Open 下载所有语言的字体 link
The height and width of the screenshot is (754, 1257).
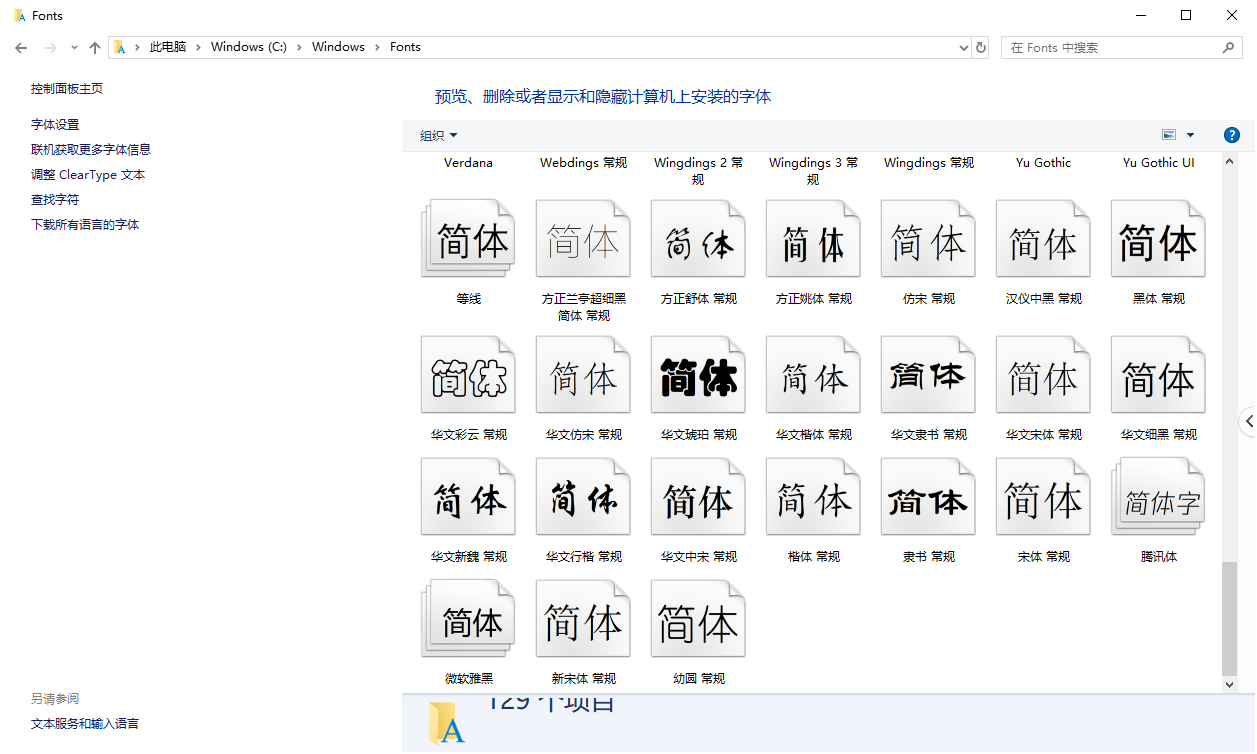[x=85, y=225]
